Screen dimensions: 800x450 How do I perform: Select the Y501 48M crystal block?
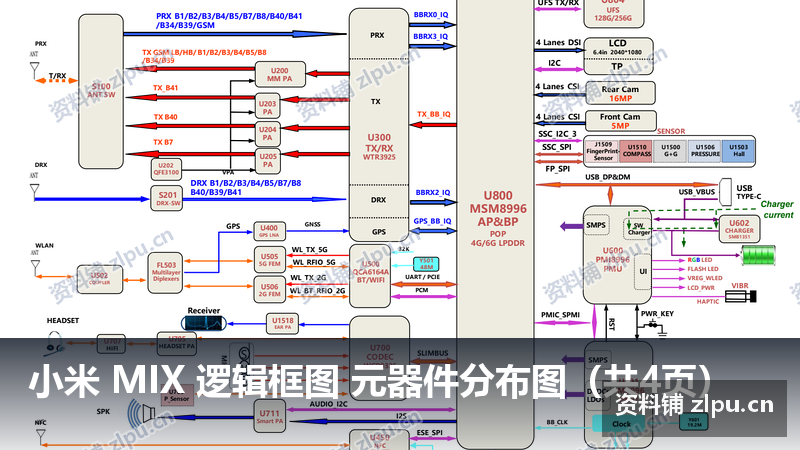[x=426, y=264]
